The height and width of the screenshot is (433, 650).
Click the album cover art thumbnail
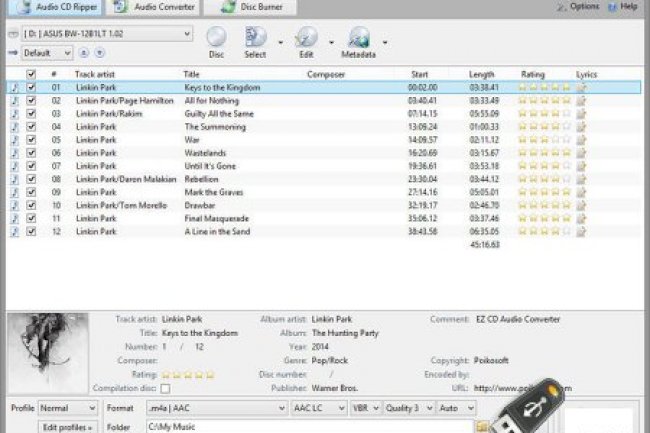48,353
